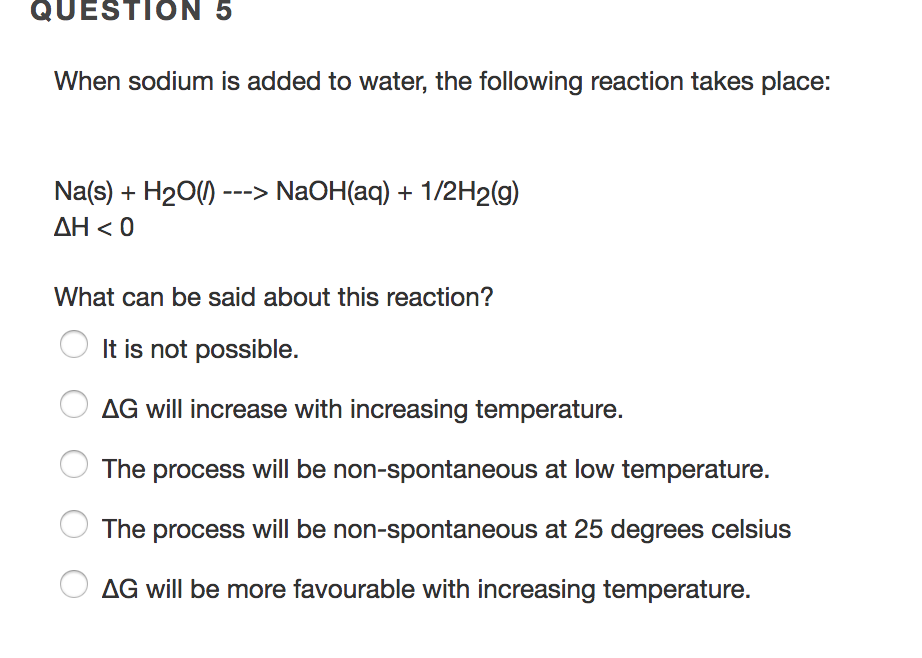Image resolution: width=922 pixels, height=658 pixels.
Task: Click "What can be said about this reaction?" text
Action: click(273, 297)
